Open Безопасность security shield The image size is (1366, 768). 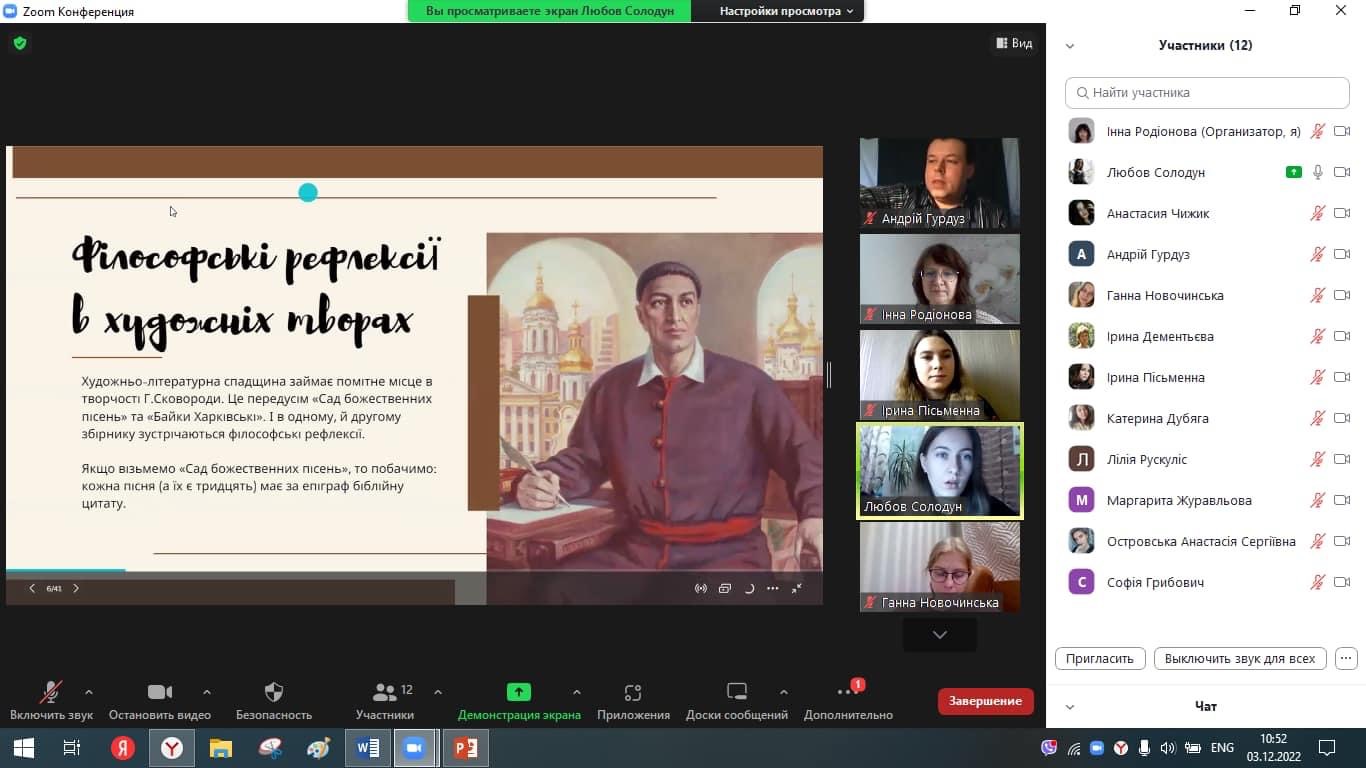(274, 692)
